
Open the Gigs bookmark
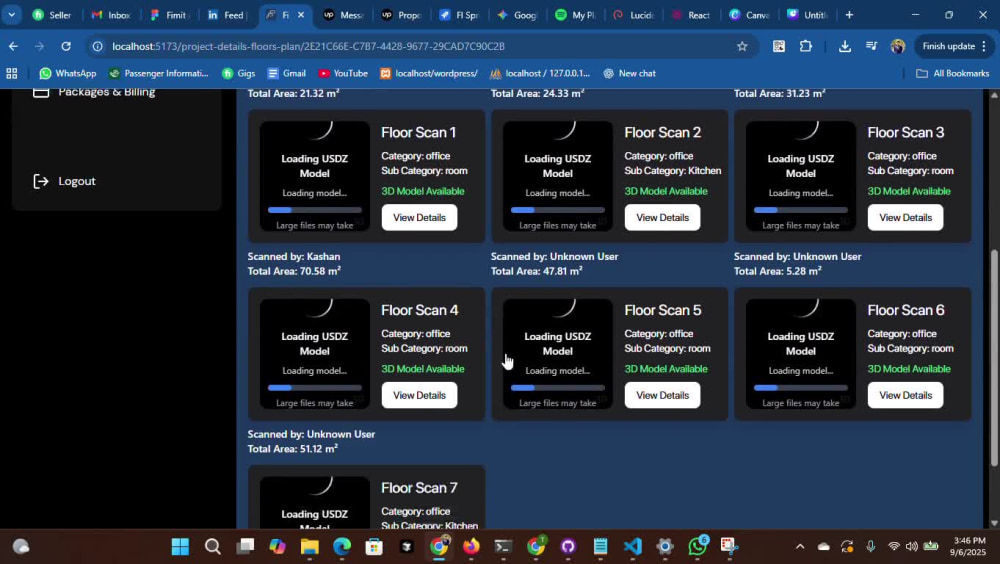point(238,73)
